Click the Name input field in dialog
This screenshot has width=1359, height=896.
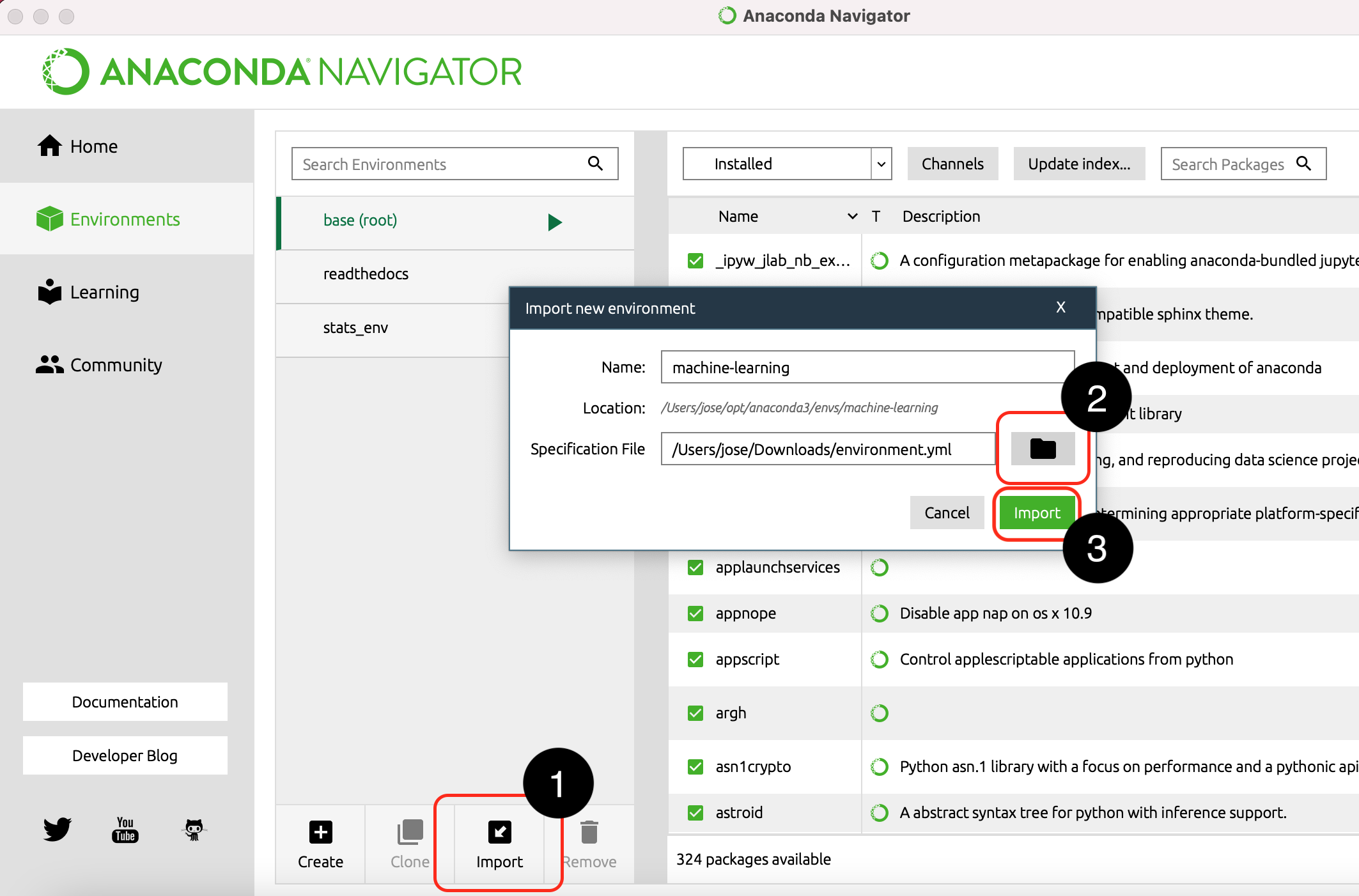pos(867,367)
